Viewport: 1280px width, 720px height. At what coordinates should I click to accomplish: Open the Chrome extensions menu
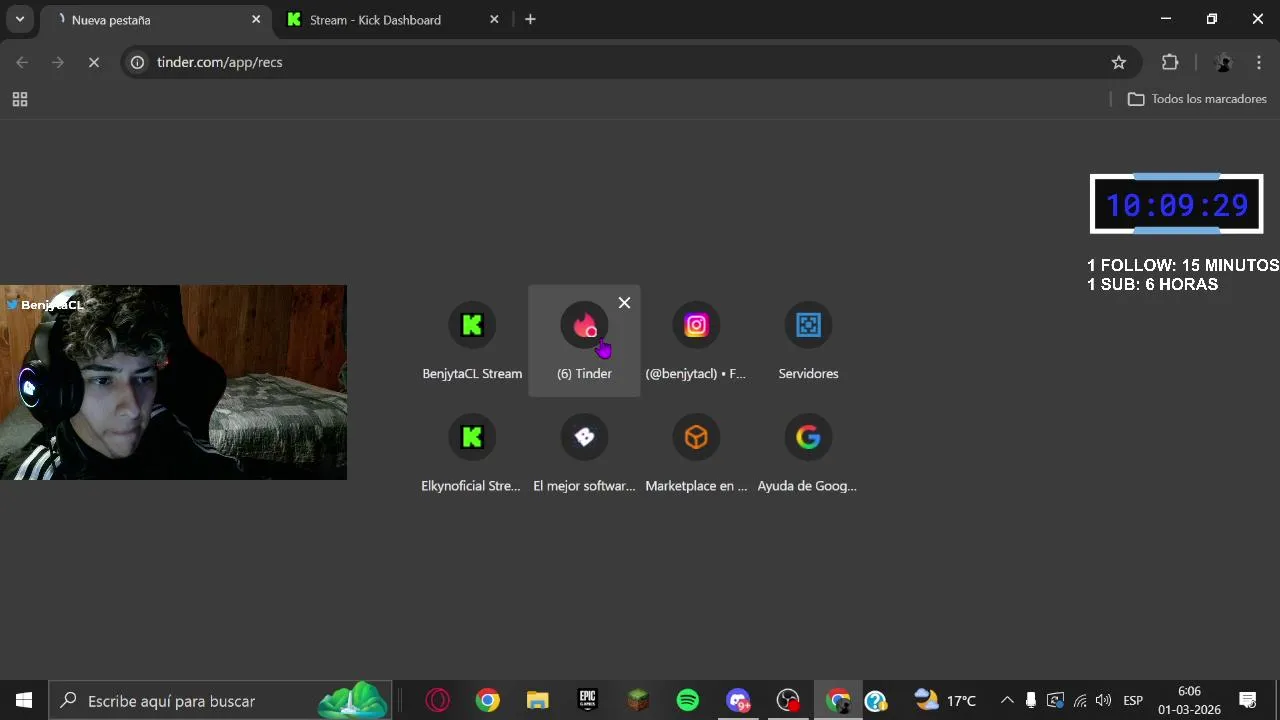(x=1170, y=62)
